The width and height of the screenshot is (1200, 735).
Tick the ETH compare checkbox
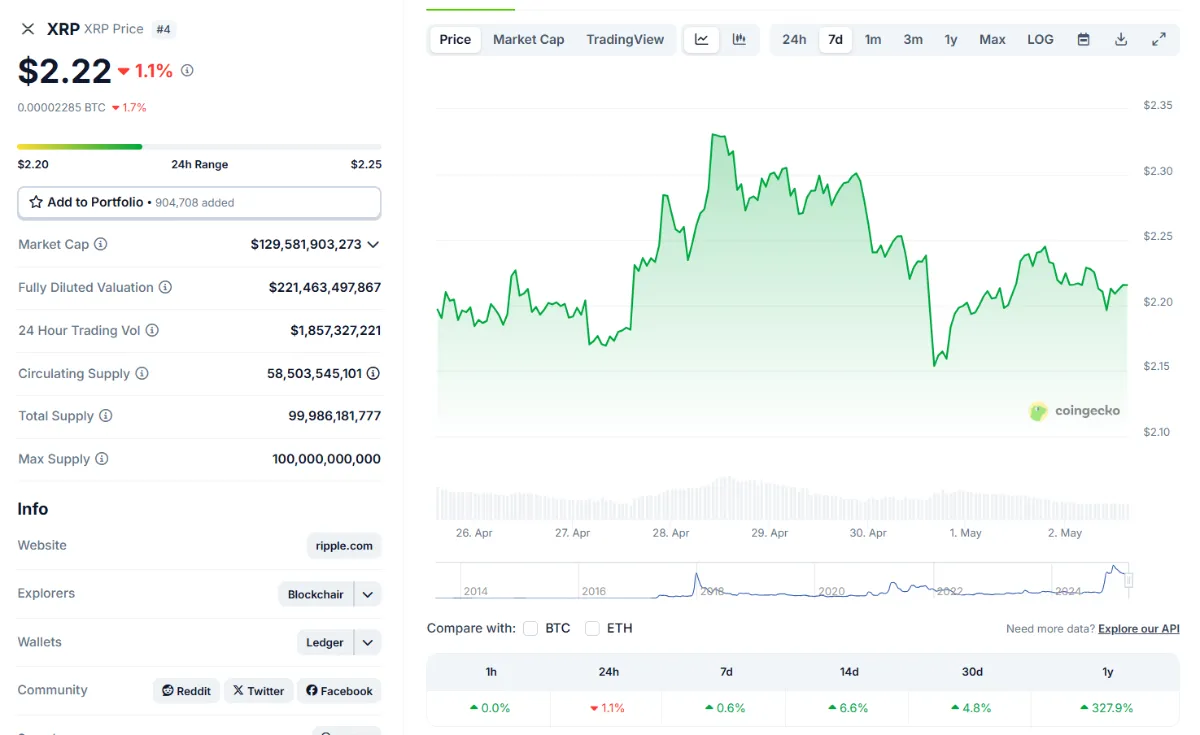[592, 628]
